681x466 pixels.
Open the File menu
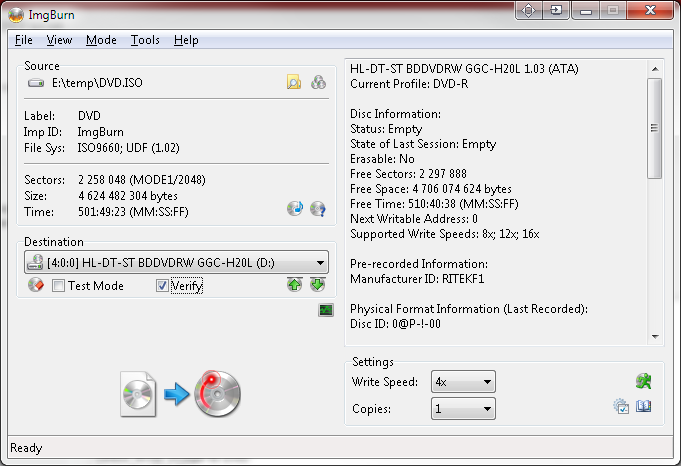pyautogui.click(x=23, y=40)
